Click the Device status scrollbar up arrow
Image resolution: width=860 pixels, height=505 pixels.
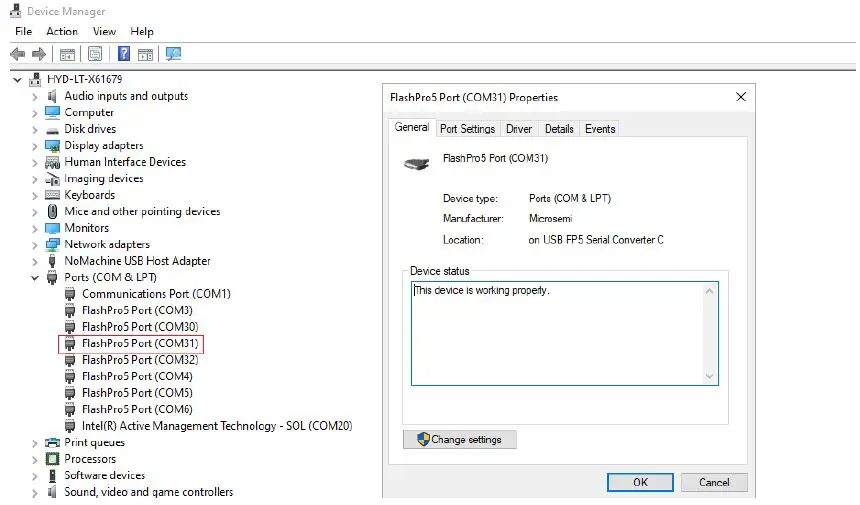tap(709, 291)
